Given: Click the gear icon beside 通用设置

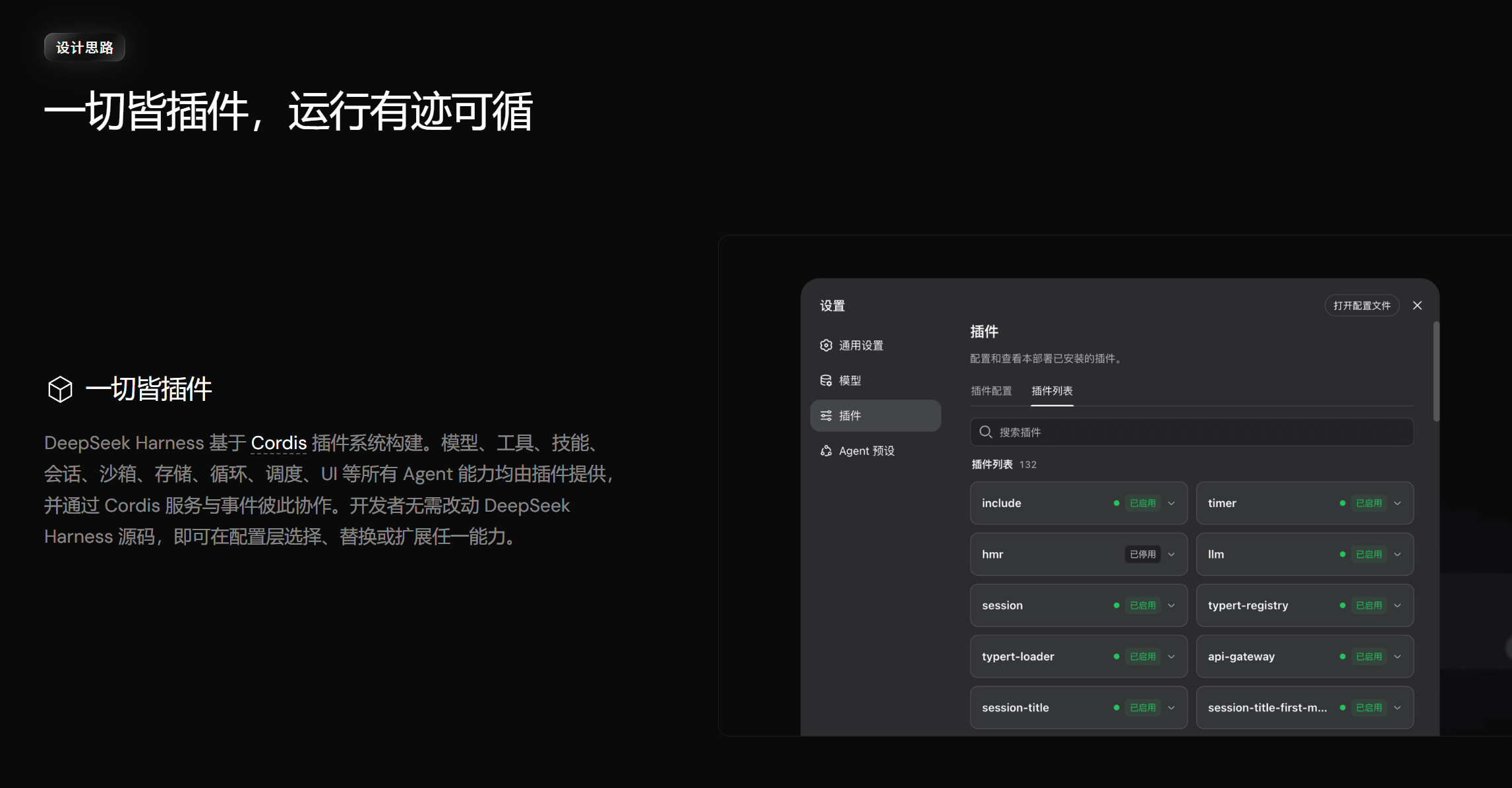Looking at the screenshot, I should coord(826,346).
